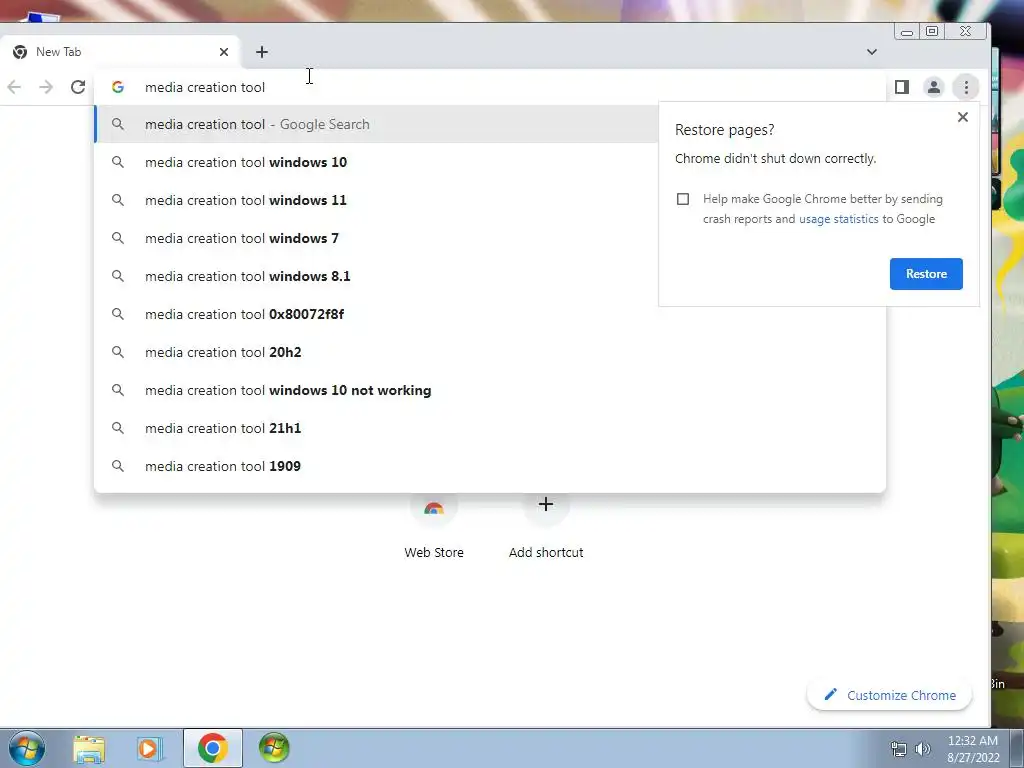Viewport: 1024px width, 768px height.
Task: Dismiss the Restore pages popup
Action: [x=963, y=117]
